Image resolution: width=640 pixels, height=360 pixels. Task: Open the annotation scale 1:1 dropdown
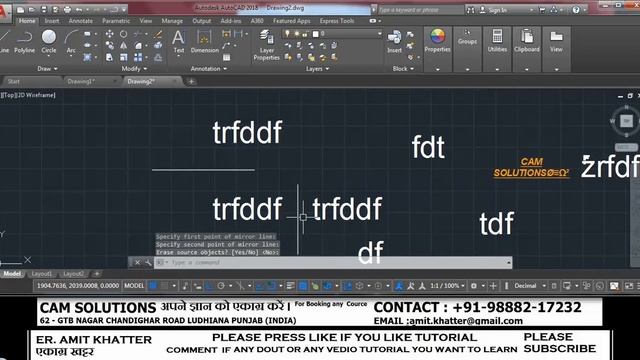(447, 286)
